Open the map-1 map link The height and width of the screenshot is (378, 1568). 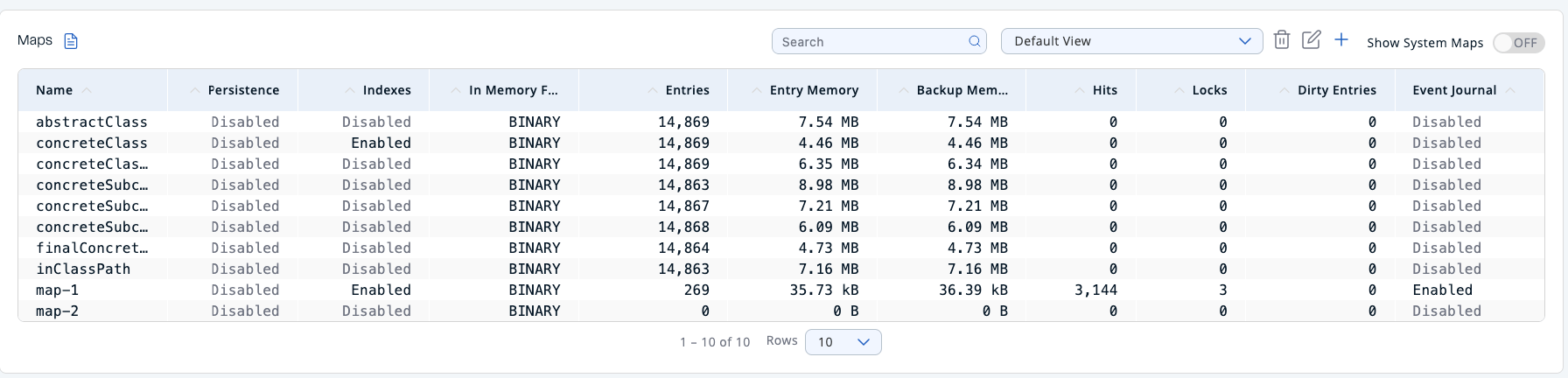coord(57,290)
